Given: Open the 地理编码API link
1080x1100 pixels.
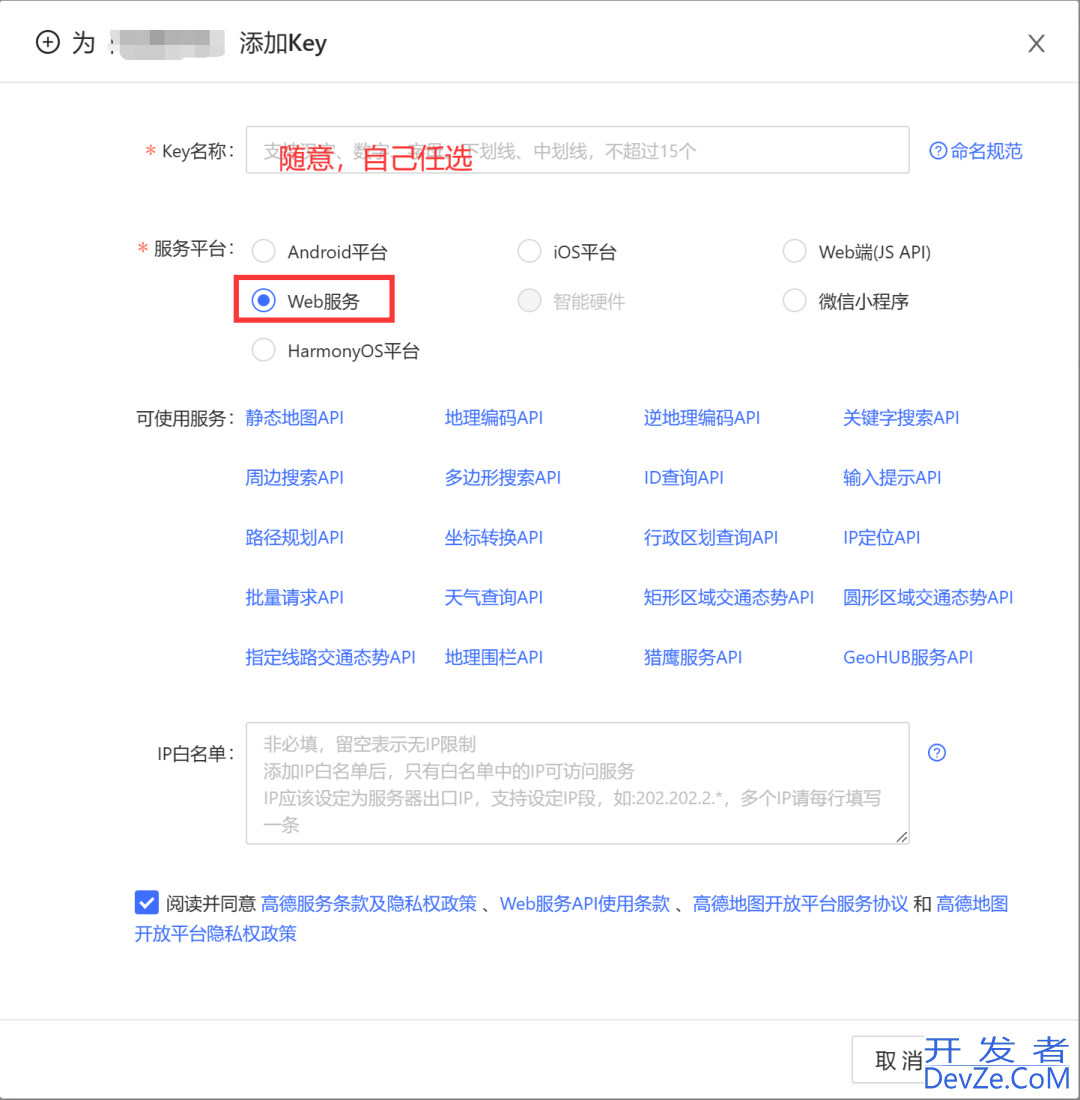Looking at the screenshot, I should 494,418.
